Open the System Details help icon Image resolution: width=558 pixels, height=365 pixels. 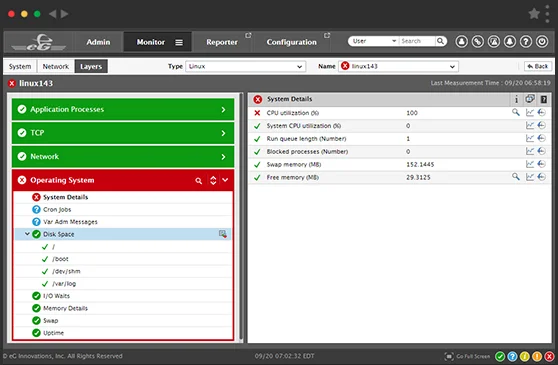[544, 100]
